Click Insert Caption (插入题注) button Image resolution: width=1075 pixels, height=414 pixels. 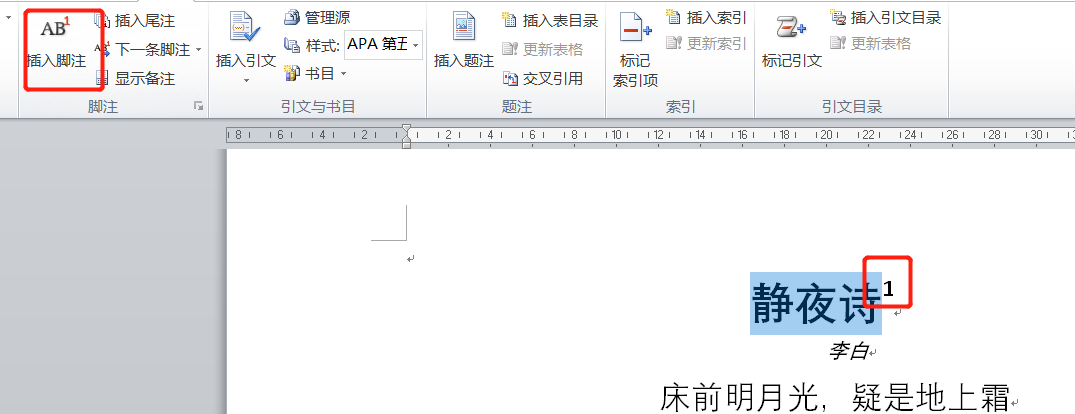(463, 44)
